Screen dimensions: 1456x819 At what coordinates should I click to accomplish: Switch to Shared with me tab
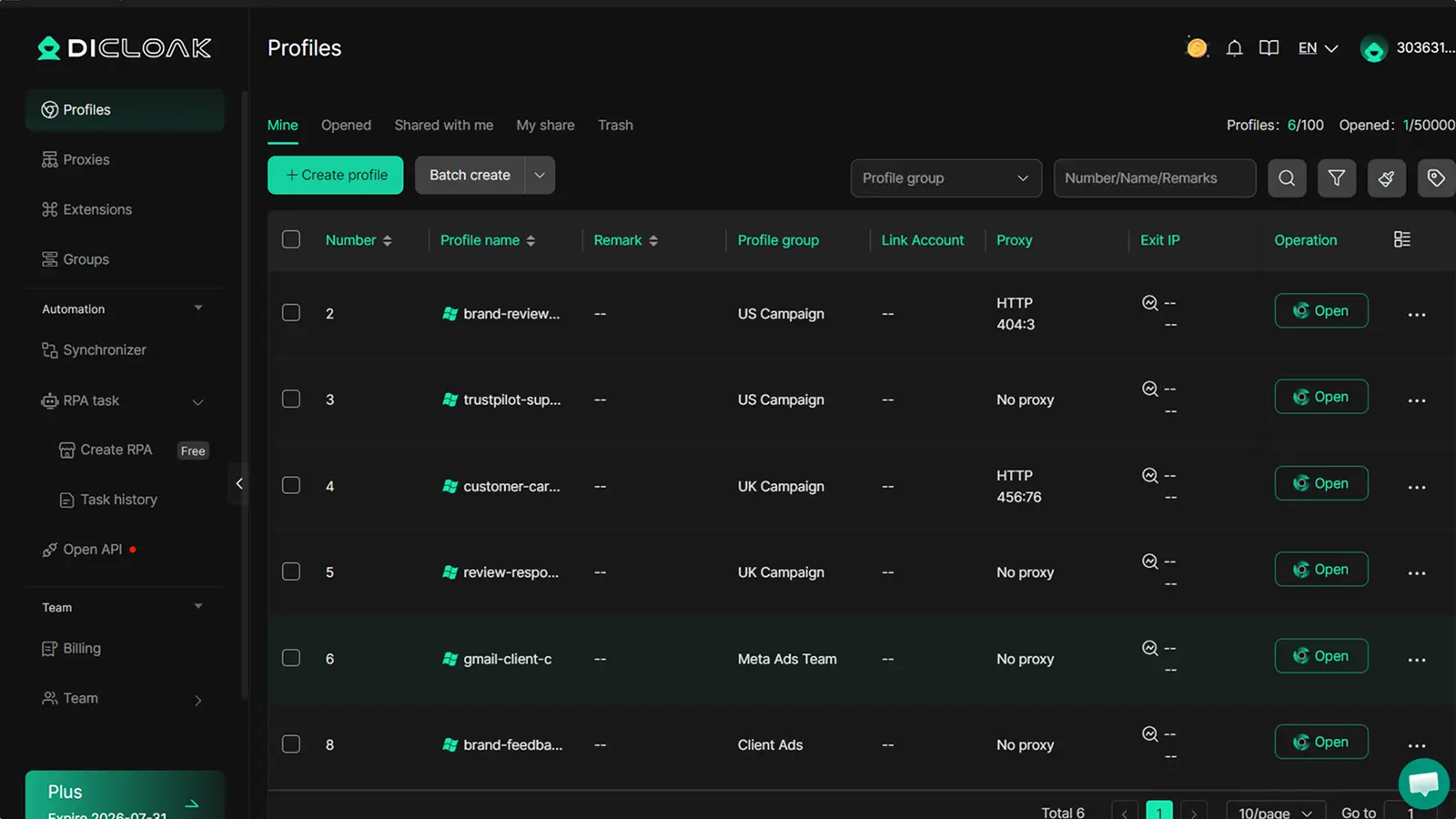[x=443, y=126]
